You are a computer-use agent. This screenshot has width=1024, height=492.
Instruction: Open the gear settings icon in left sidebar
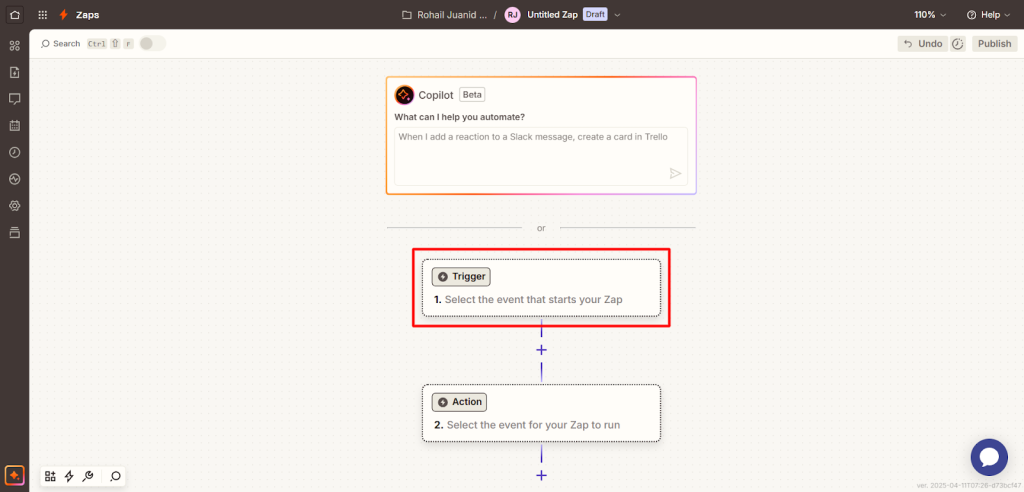(x=14, y=206)
